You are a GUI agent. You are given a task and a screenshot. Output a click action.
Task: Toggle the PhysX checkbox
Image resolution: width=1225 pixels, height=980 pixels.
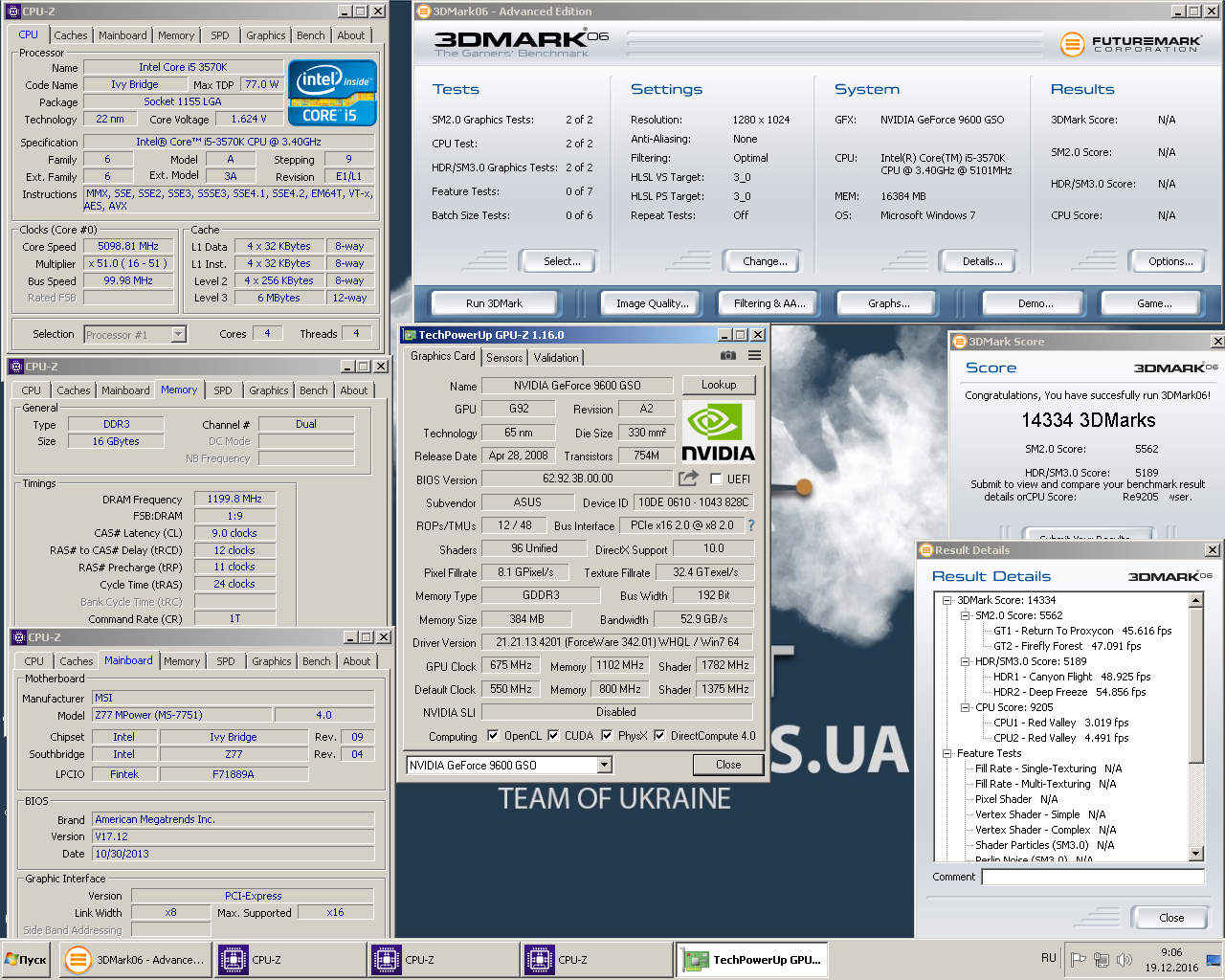607,736
